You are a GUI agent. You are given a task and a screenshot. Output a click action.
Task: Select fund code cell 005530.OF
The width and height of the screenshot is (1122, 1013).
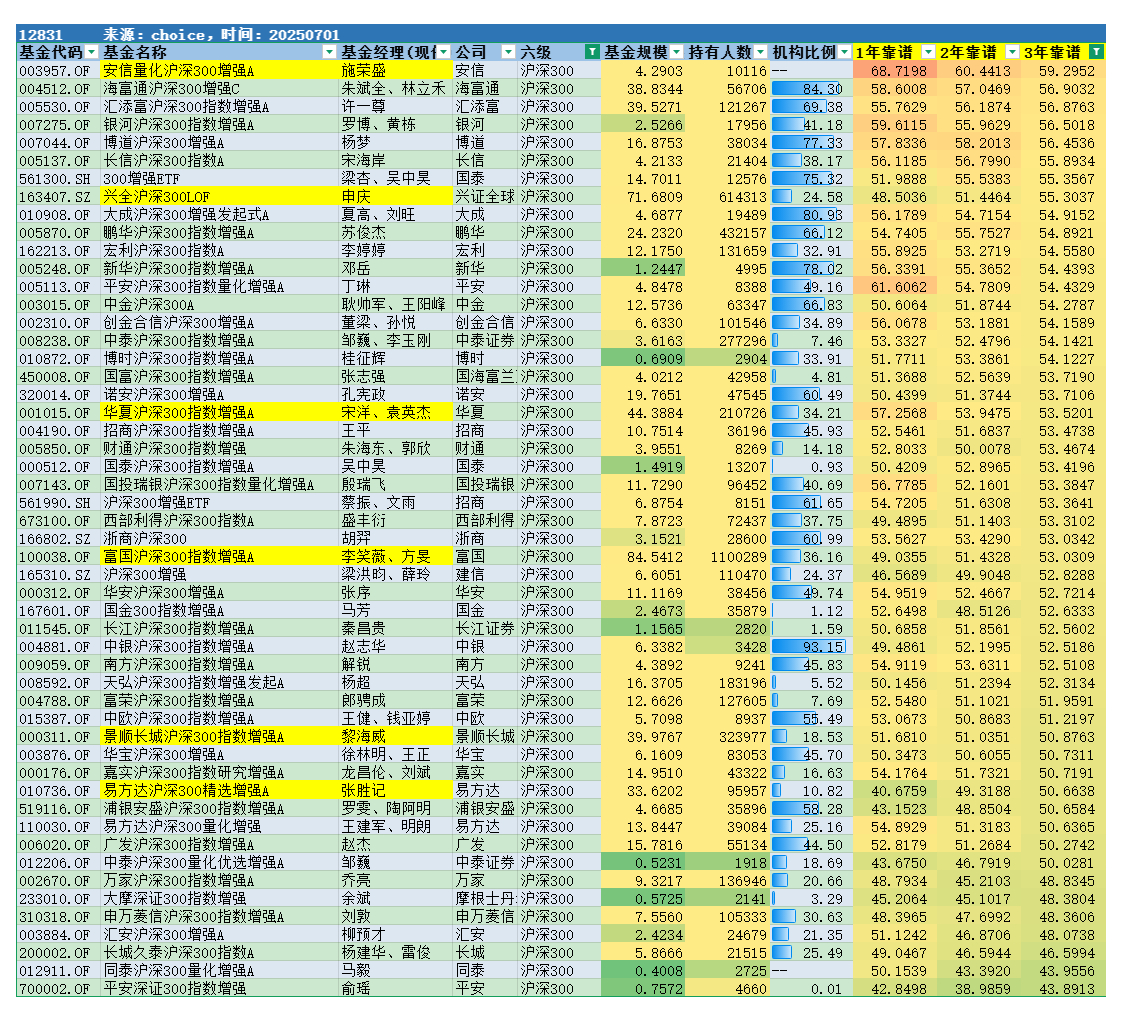58,107
